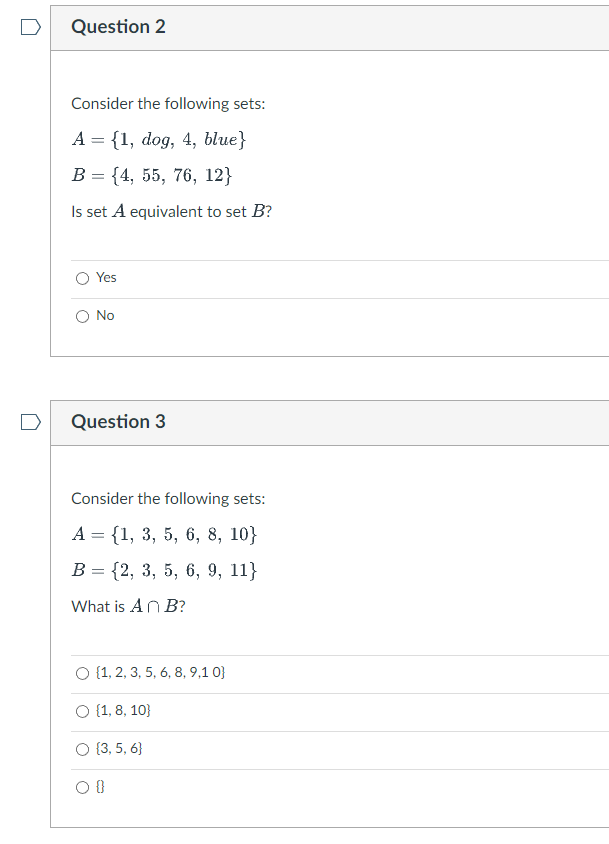
Task: Select the {3, 5, 6} answer option
Action: pos(82,748)
